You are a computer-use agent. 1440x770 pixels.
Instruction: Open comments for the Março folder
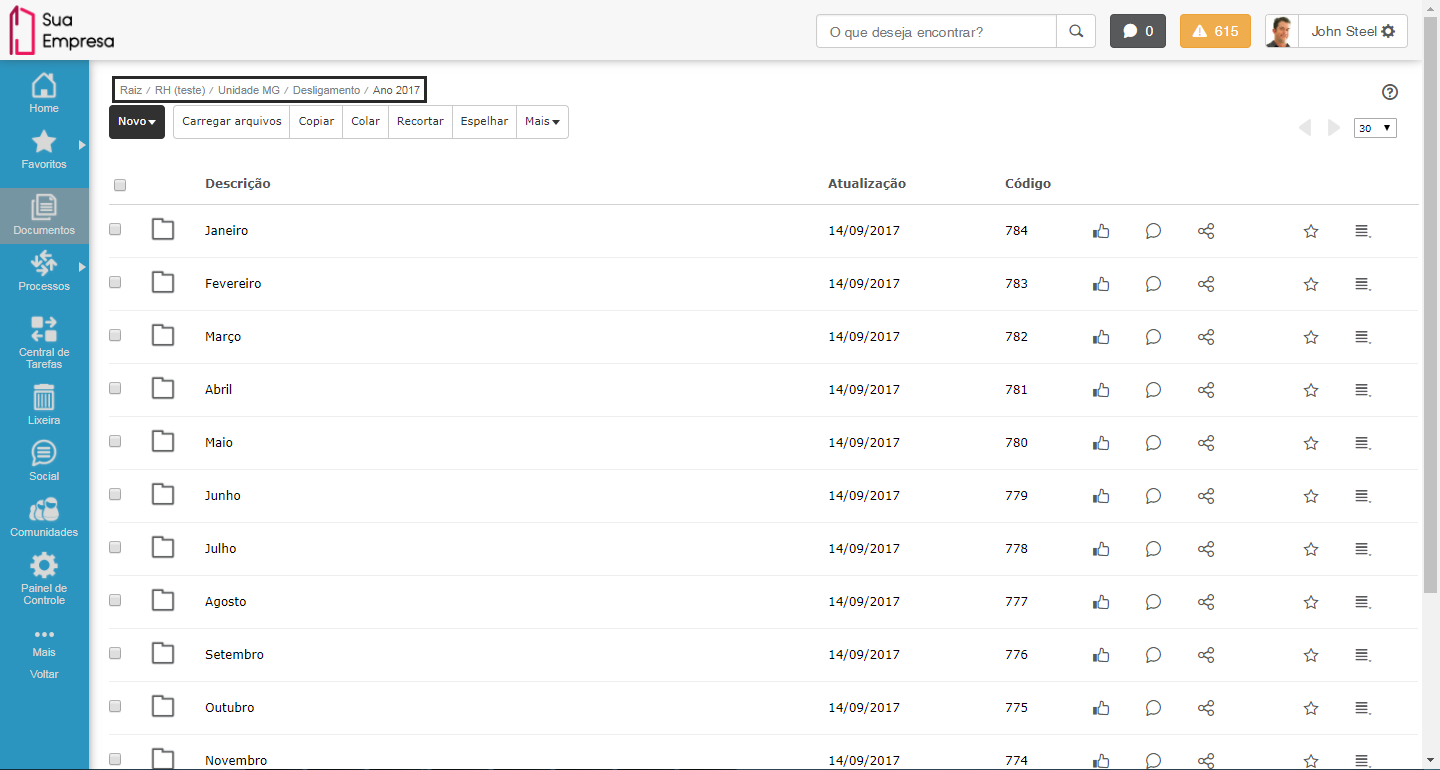[x=1153, y=337]
